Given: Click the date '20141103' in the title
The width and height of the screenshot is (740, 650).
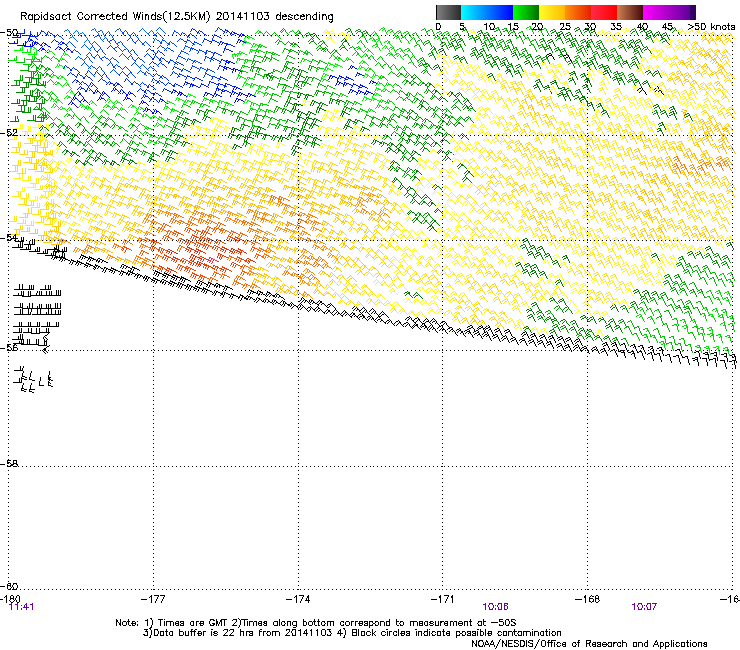Looking at the screenshot, I should [x=243, y=17].
